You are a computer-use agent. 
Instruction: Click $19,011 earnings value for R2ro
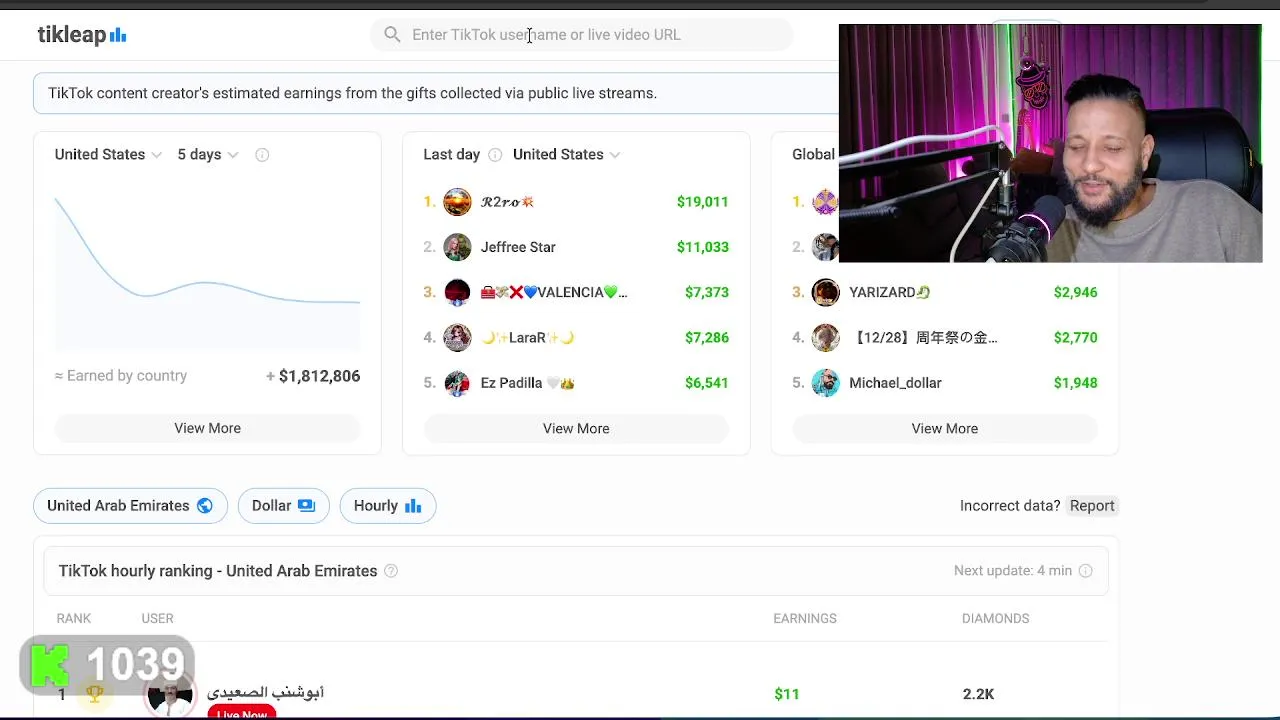(702, 202)
